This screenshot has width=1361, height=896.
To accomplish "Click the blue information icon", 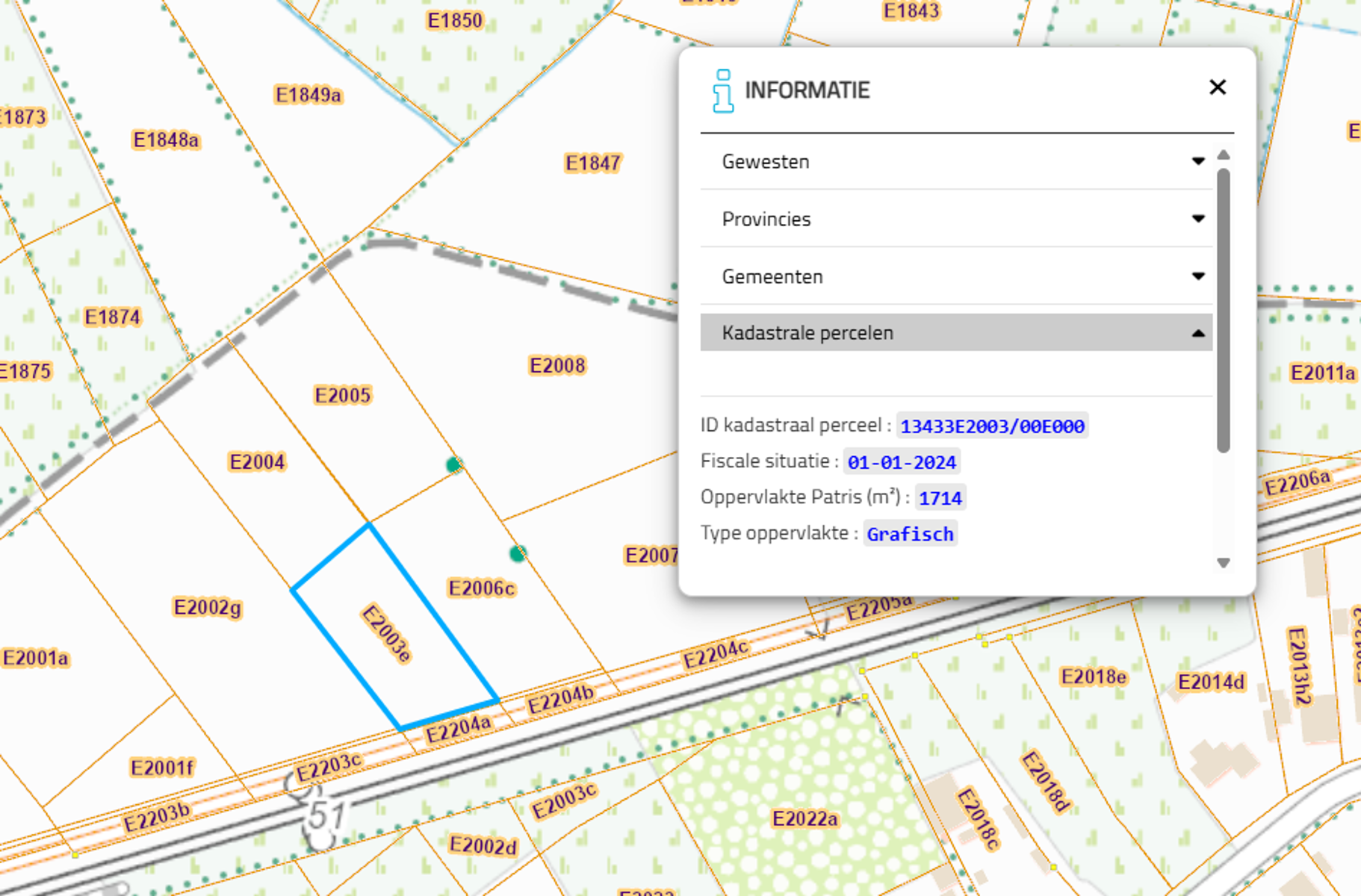I will click(x=722, y=91).
